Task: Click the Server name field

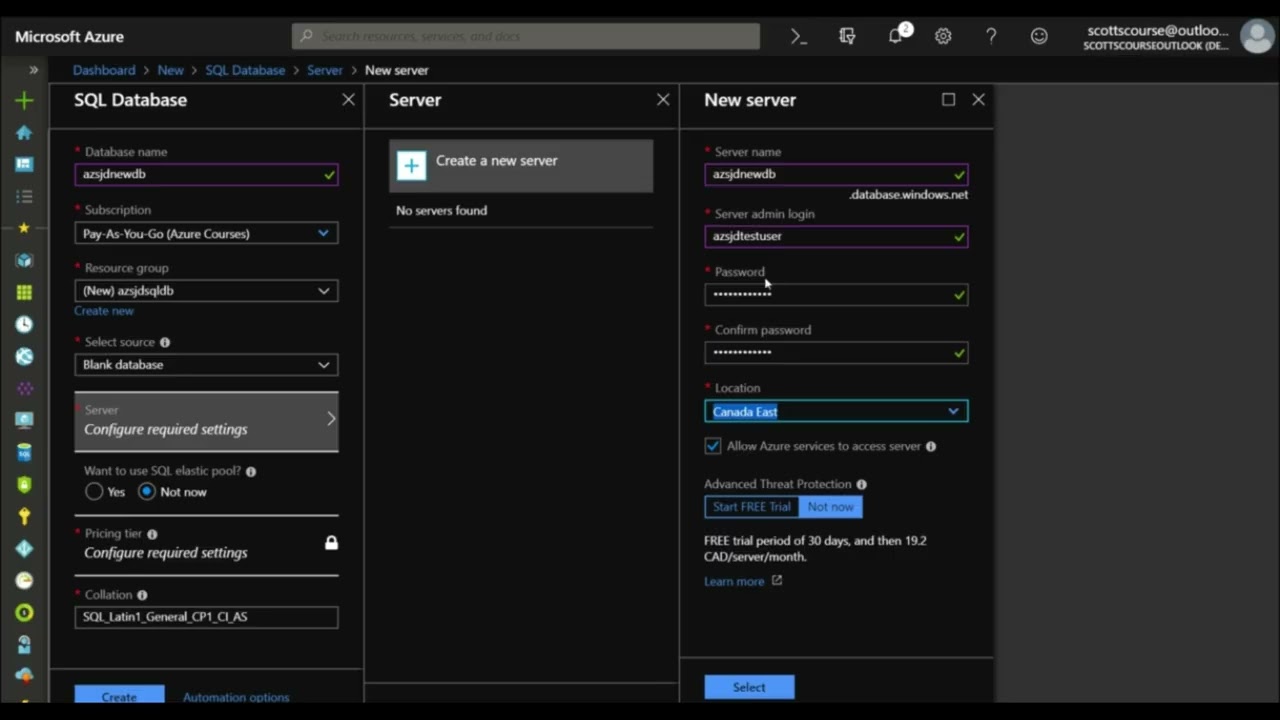Action: pos(836,174)
